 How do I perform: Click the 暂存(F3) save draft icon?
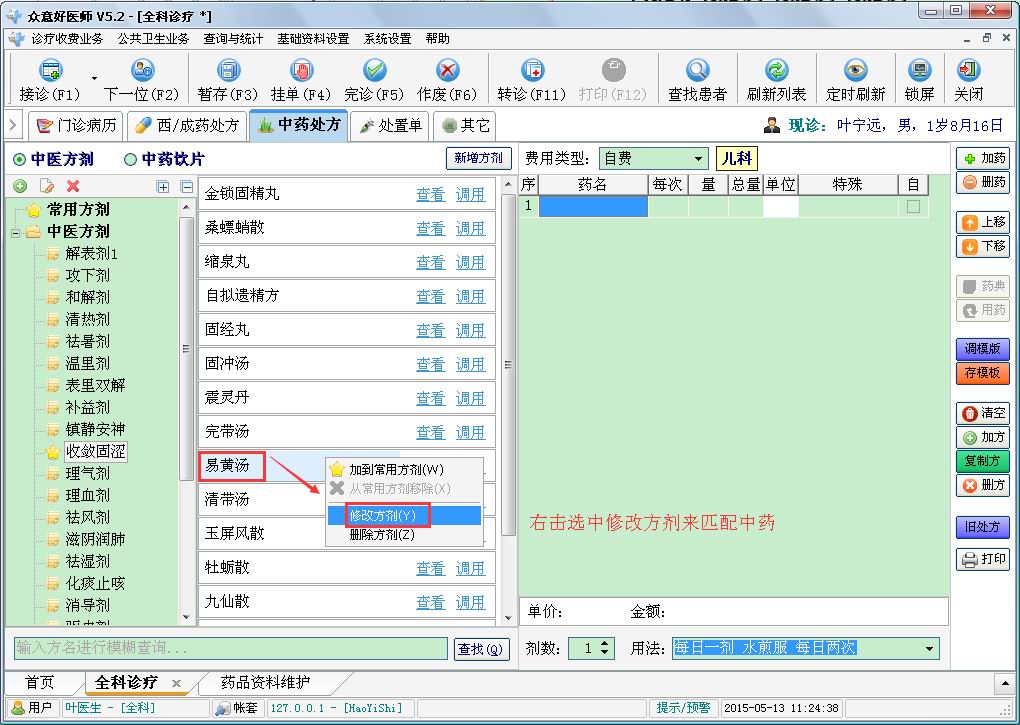pos(228,70)
